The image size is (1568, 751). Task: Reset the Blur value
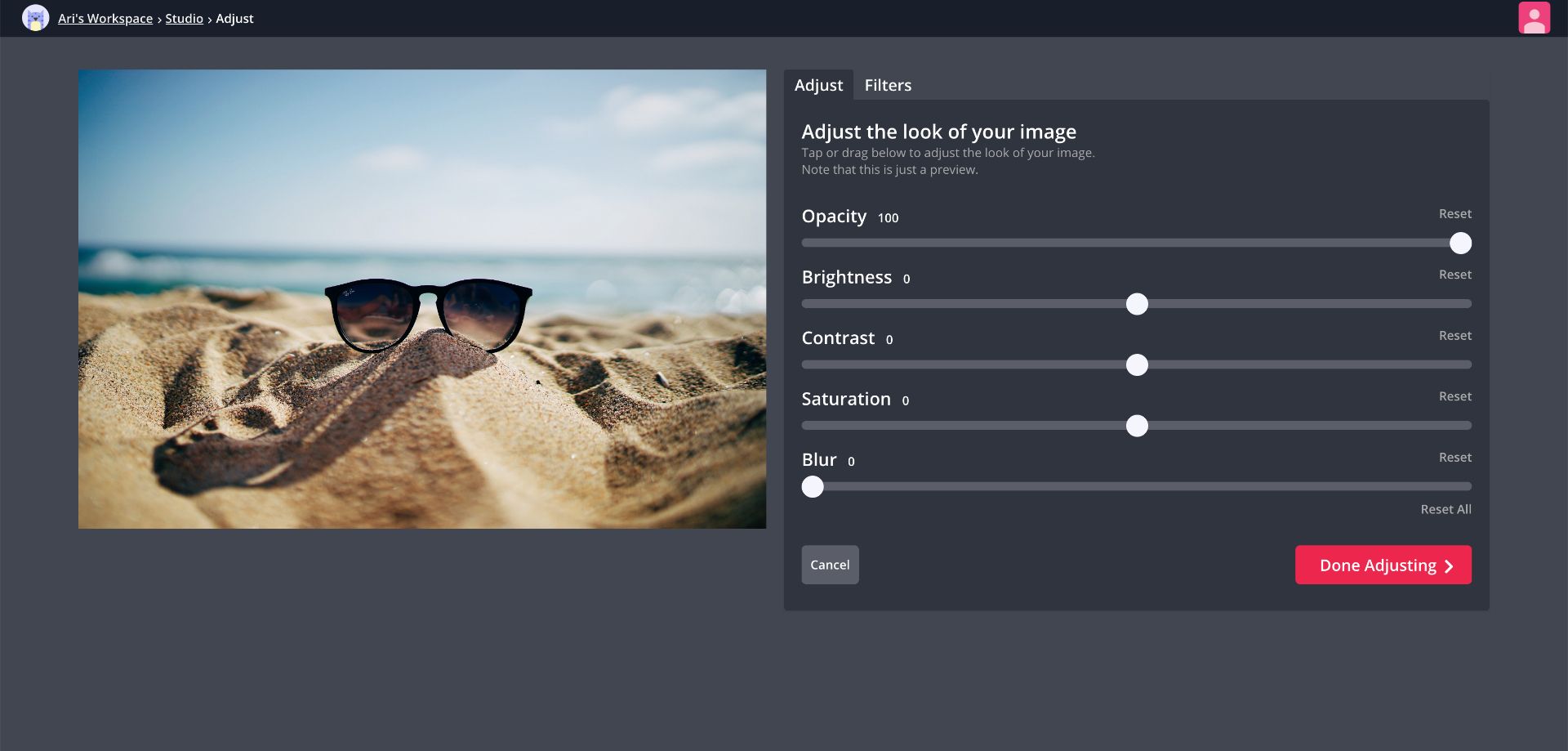(1456, 457)
